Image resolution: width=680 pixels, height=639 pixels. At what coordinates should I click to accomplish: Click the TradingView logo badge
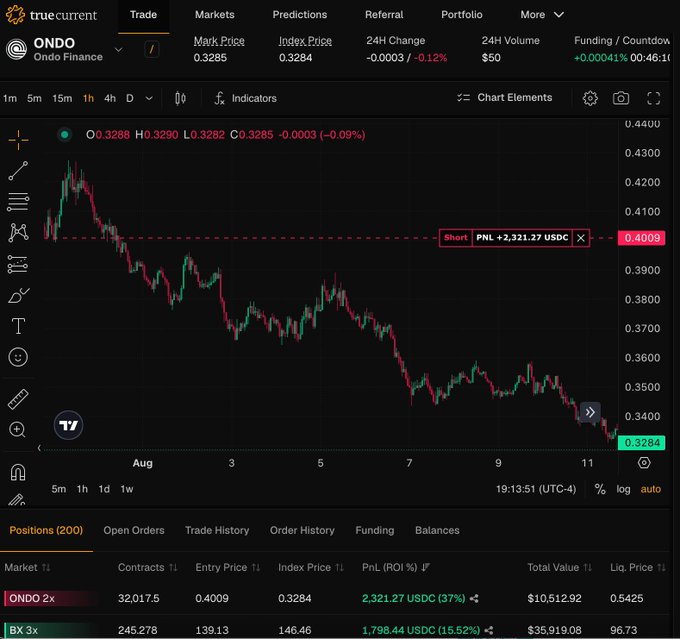pos(69,425)
